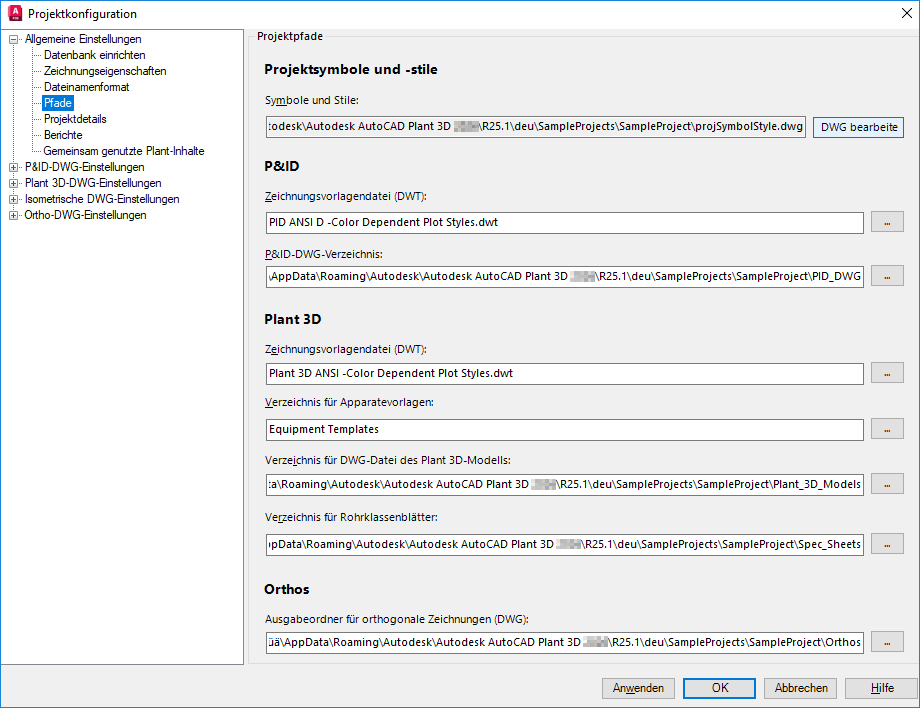Select Datenbank einrichten in the tree
Image resolution: width=920 pixels, height=708 pixels.
tap(94, 55)
